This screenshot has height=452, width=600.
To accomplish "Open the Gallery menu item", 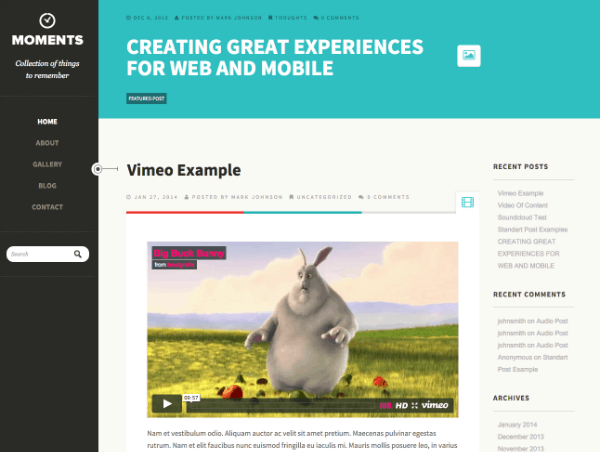I will coord(47,165).
